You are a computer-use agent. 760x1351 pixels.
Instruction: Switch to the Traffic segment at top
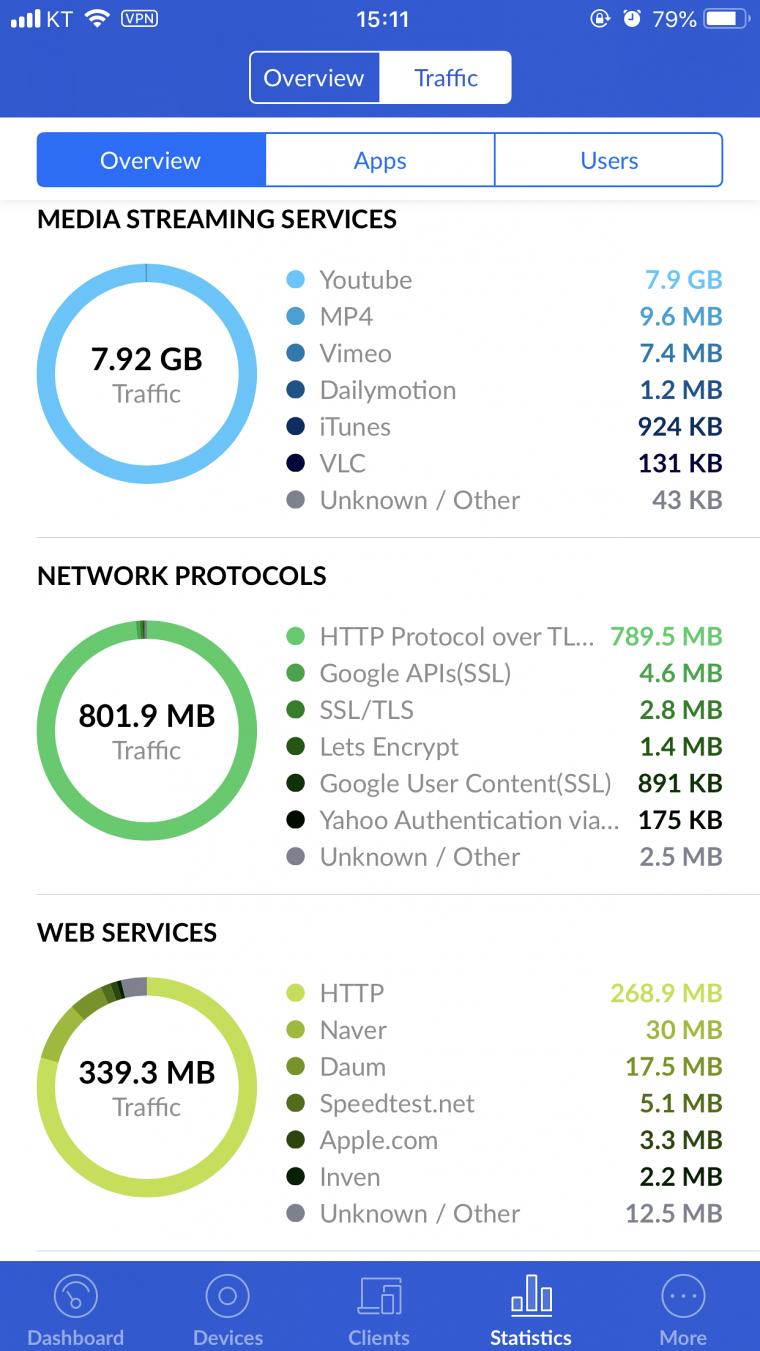446,78
